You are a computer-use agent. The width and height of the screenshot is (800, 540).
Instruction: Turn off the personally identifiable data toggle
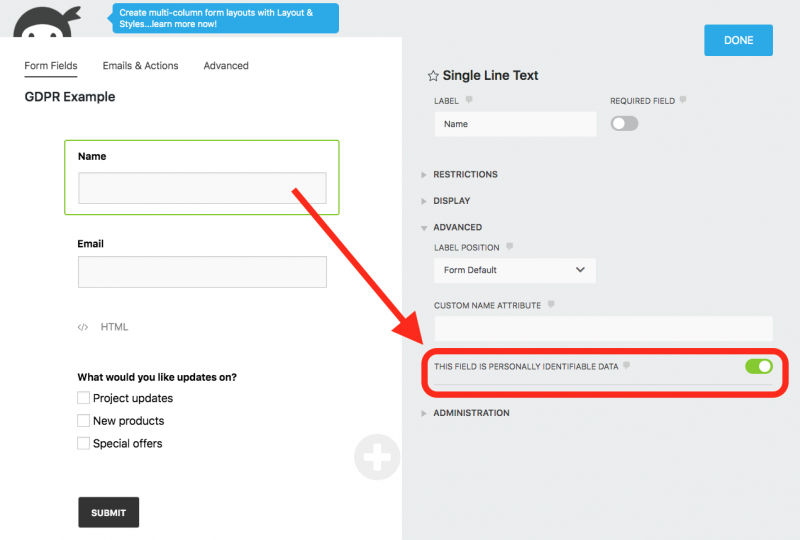[758, 367]
